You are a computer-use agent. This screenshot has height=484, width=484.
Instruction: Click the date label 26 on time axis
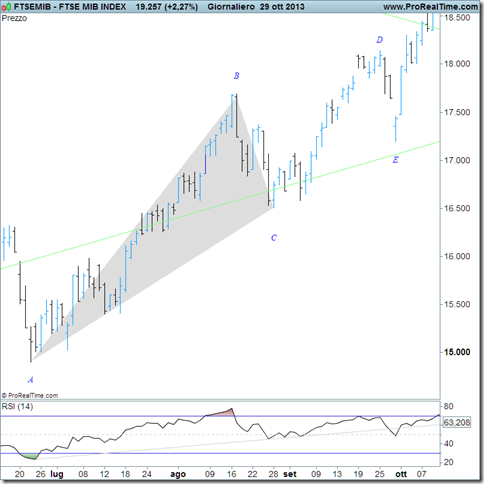pyautogui.click(x=40, y=474)
